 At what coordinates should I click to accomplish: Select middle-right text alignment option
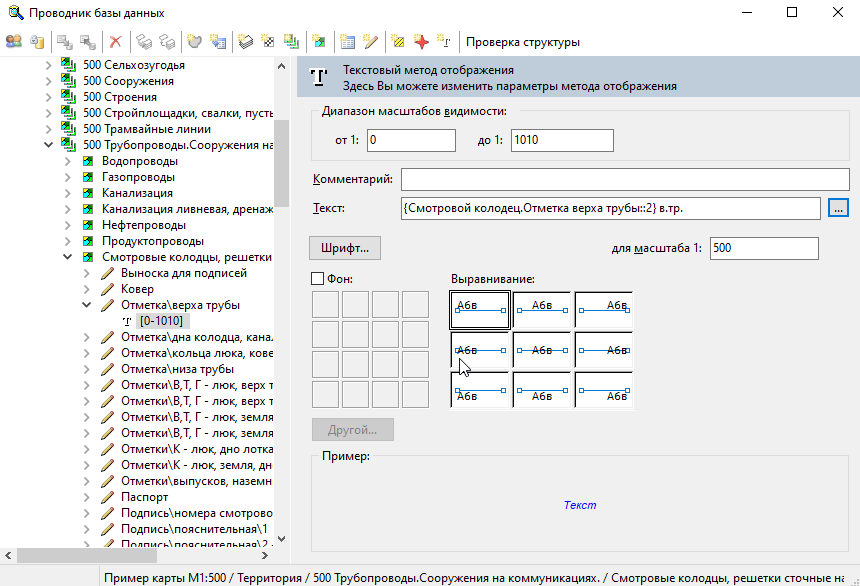[604, 350]
